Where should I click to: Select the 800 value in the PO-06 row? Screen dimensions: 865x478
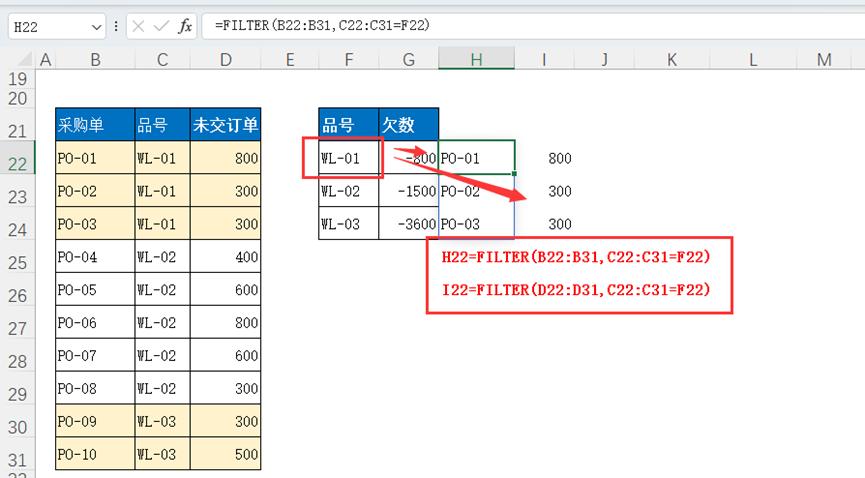click(x=226, y=322)
